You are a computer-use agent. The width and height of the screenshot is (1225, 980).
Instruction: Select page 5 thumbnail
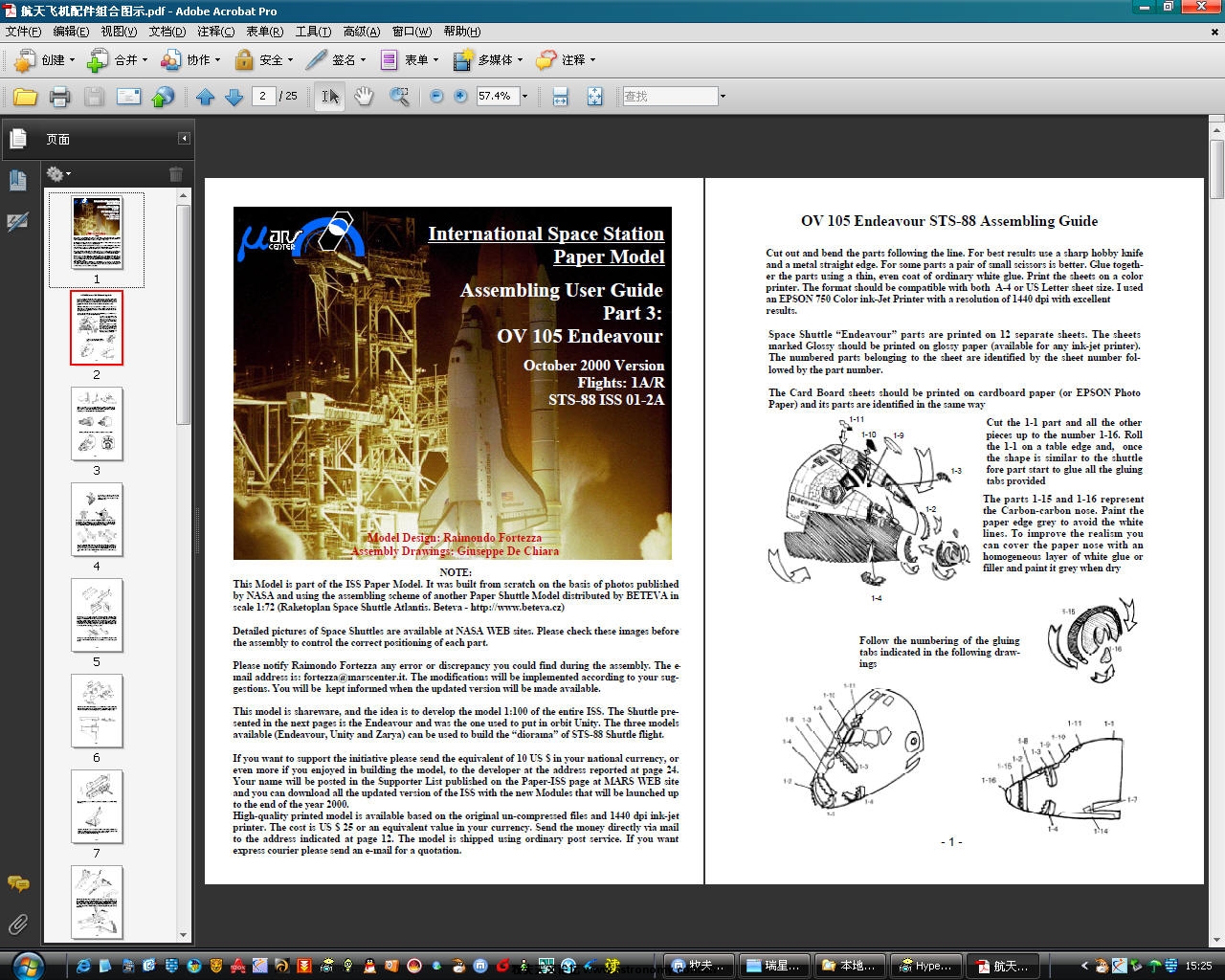click(97, 615)
